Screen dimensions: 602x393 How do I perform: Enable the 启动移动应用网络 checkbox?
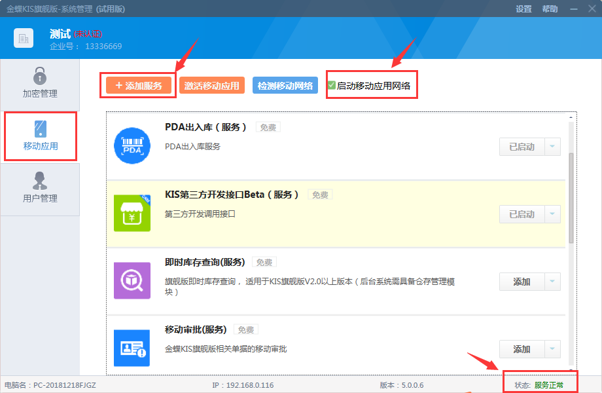click(331, 85)
